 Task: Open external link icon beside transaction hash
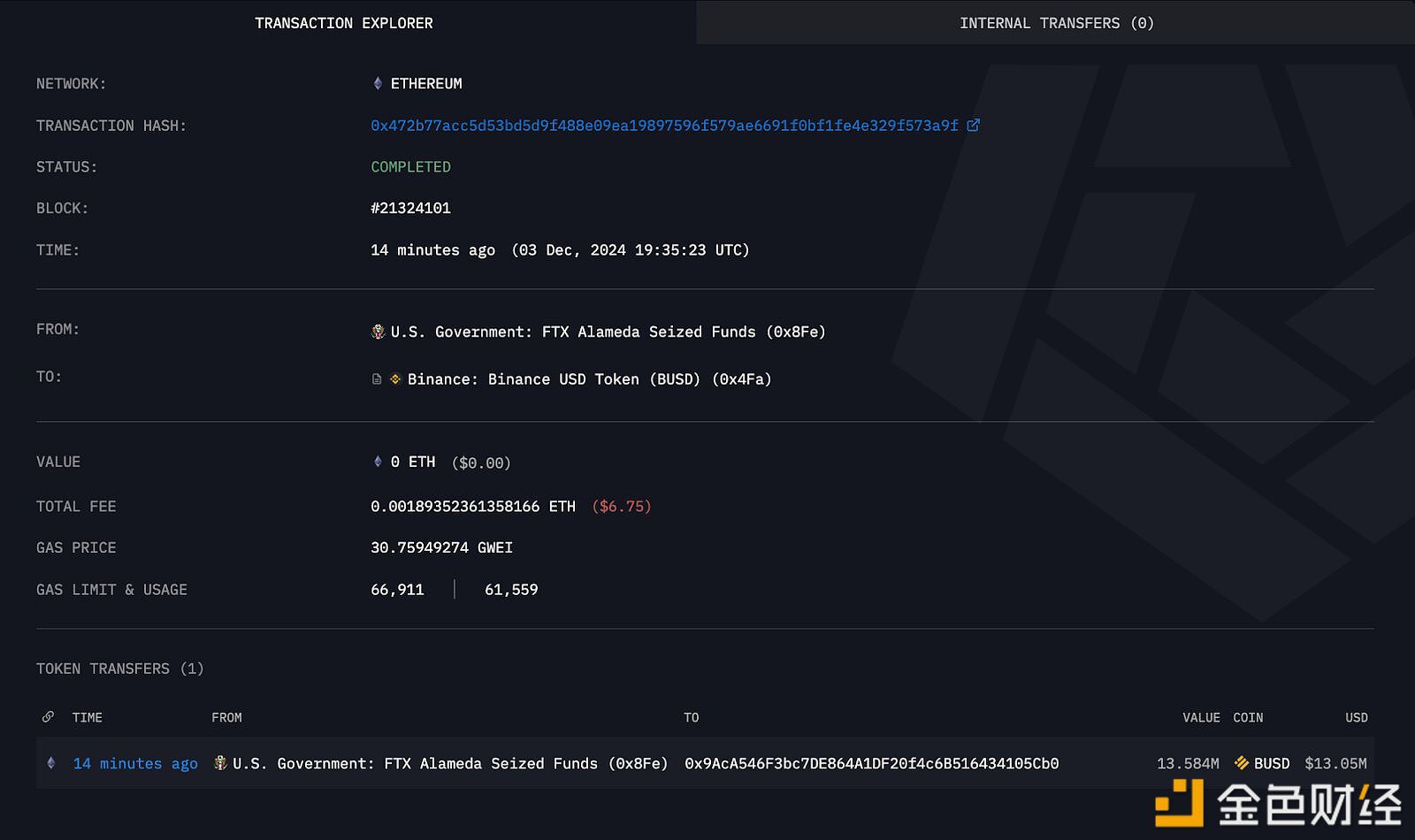point(973,126)
